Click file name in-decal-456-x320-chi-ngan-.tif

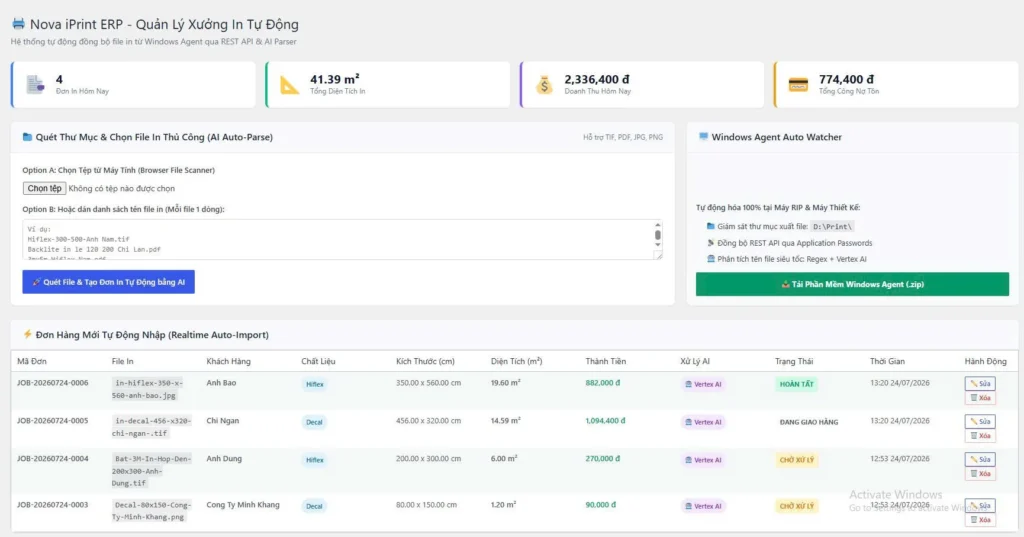coord(152,427)
